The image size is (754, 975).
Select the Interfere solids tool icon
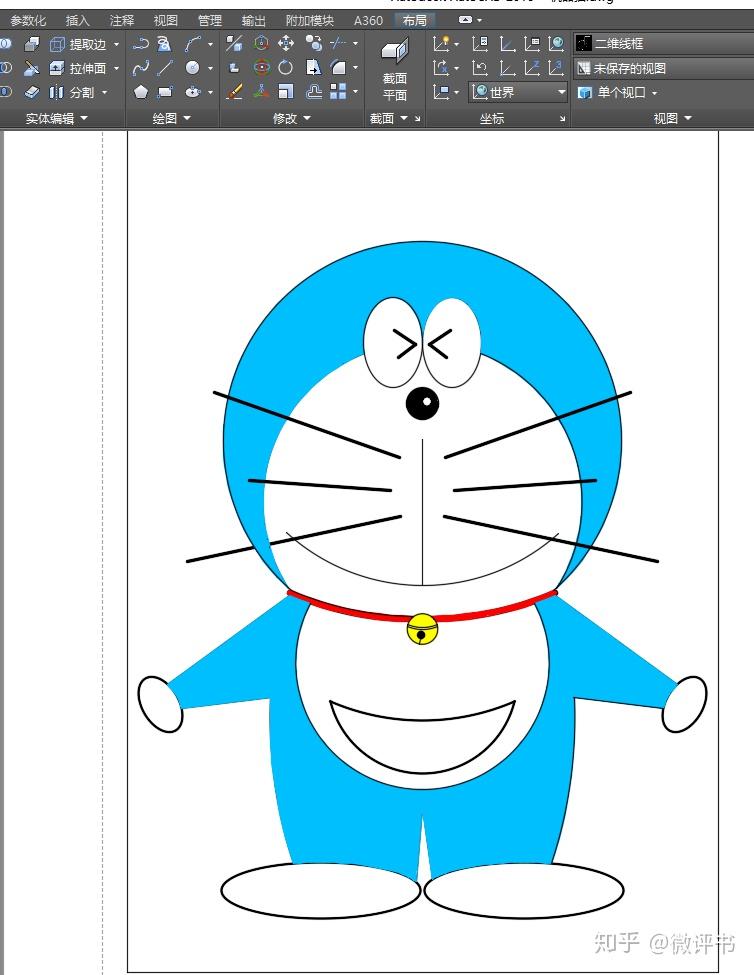click(x=32, y=44)
